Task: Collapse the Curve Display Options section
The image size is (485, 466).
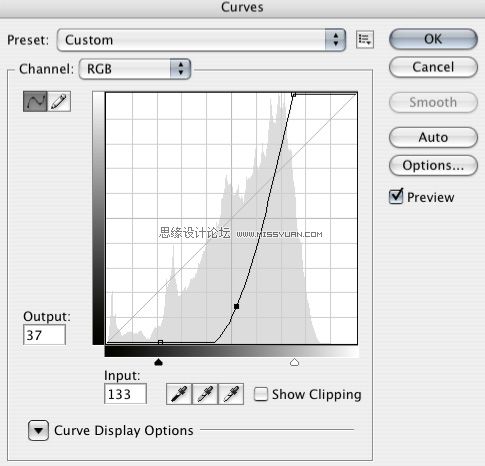Action: coord(38,430)
